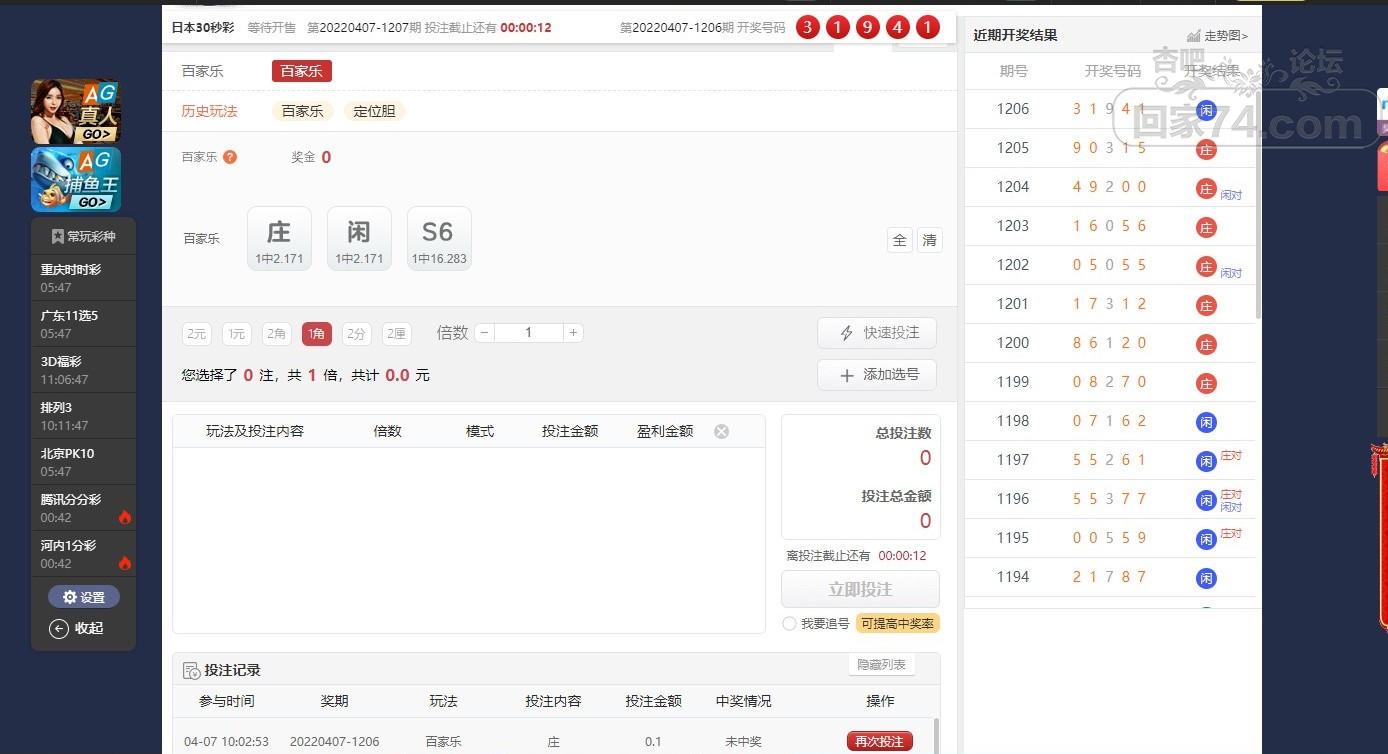Open 广东11选5 lottery

[83, 324]
